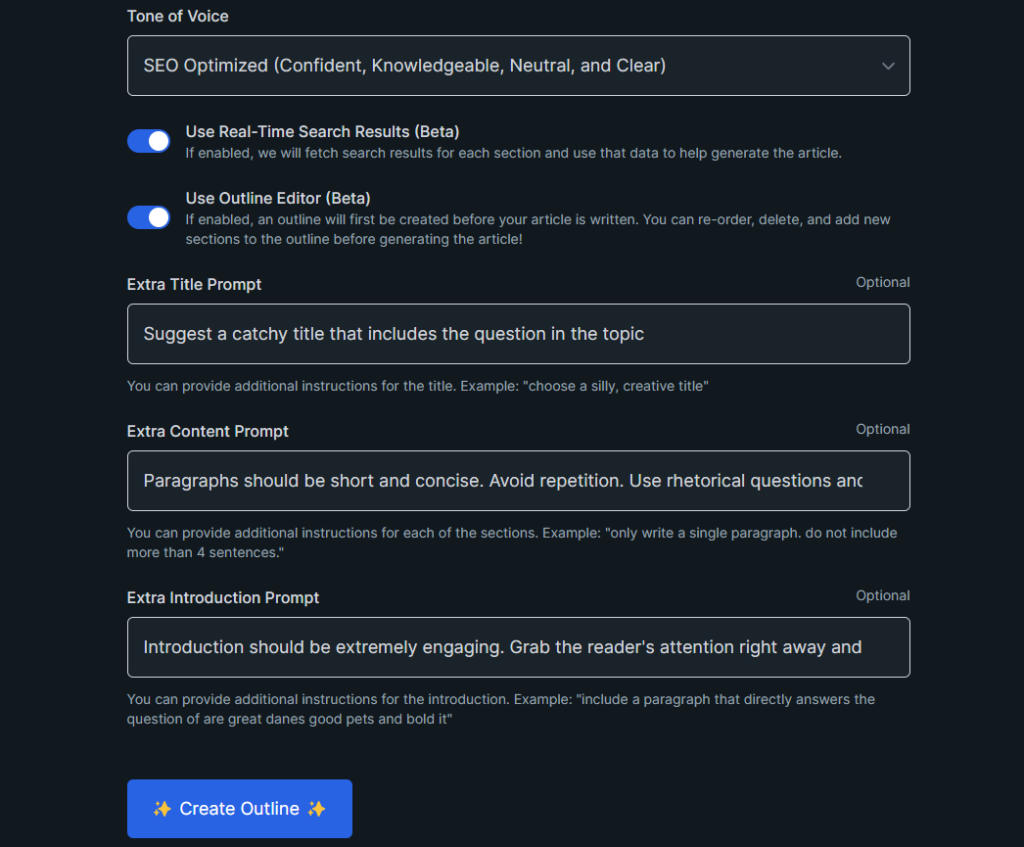
Task: Click the Optional tag beside Extra Title Prompt
Action: click(x=882, y=283)
